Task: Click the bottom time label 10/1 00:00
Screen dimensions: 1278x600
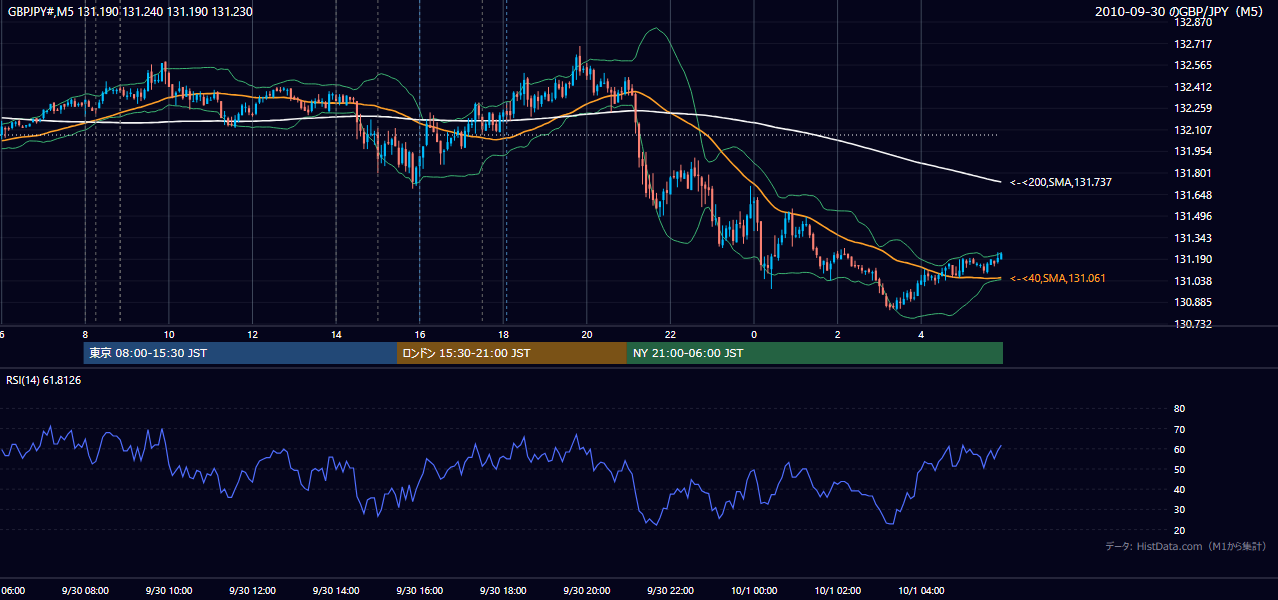Action: tap(754, 590)
